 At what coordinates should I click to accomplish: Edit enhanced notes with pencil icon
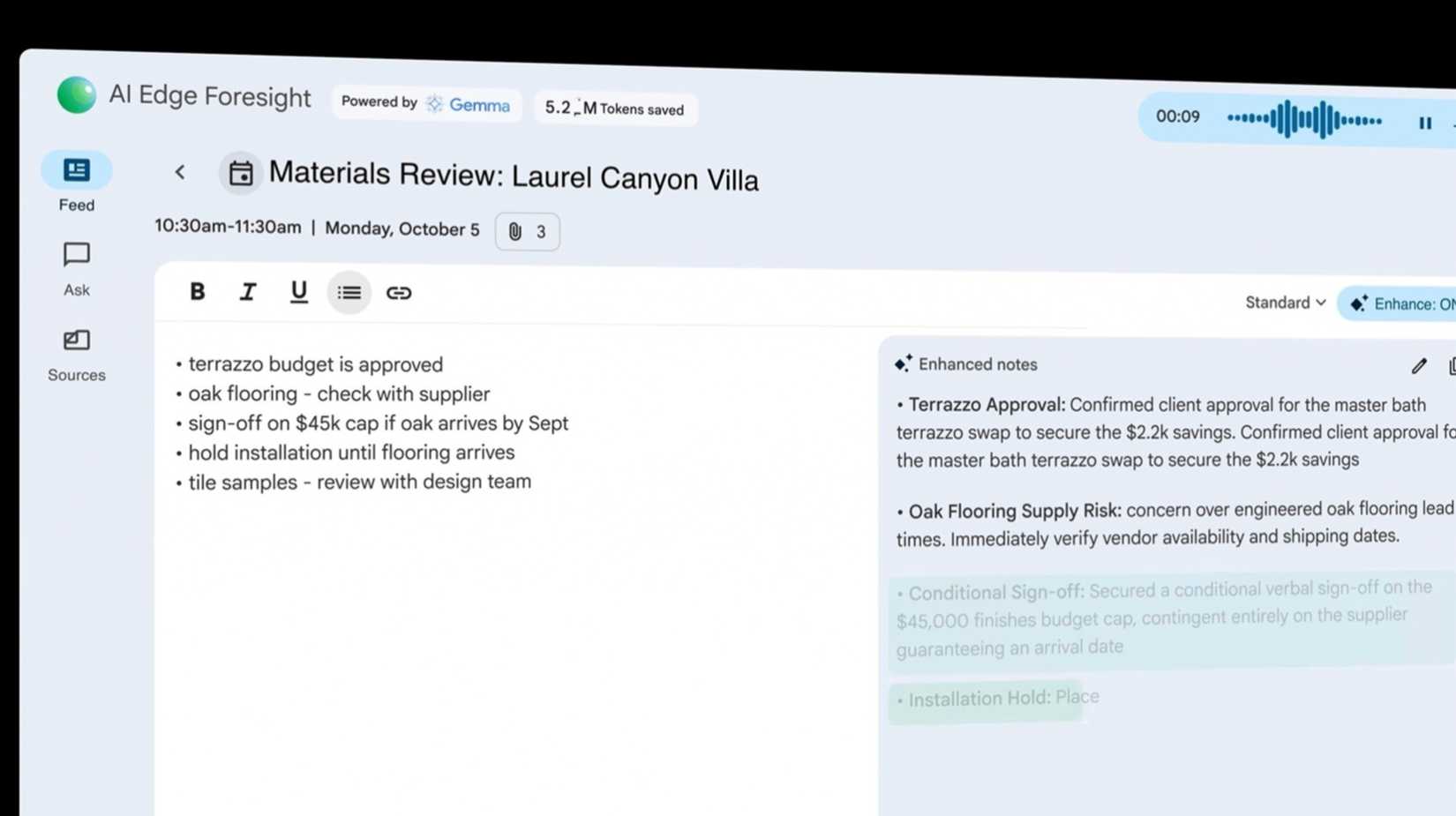pyautogui.click(x=1418, y=365)
